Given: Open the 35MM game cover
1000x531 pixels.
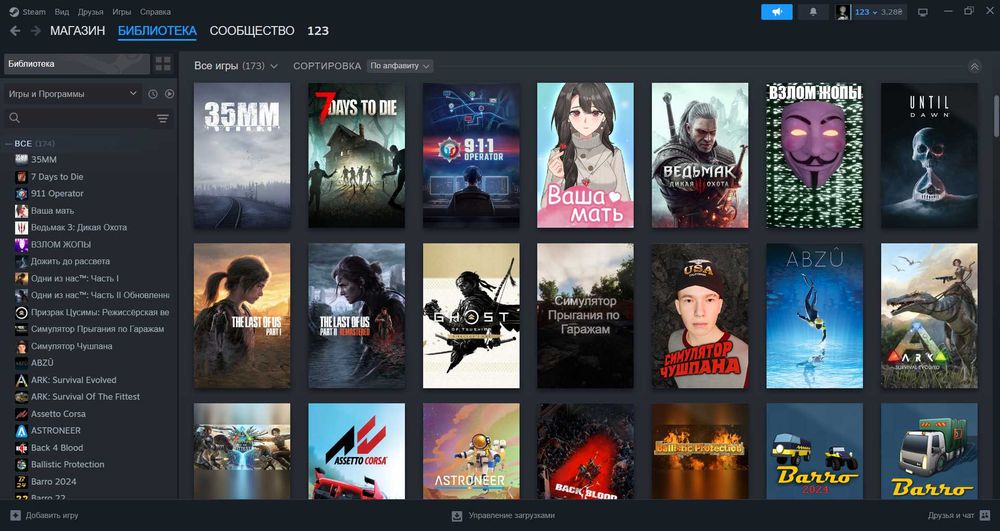Looking at the screenshot, I should coord(242,155).
